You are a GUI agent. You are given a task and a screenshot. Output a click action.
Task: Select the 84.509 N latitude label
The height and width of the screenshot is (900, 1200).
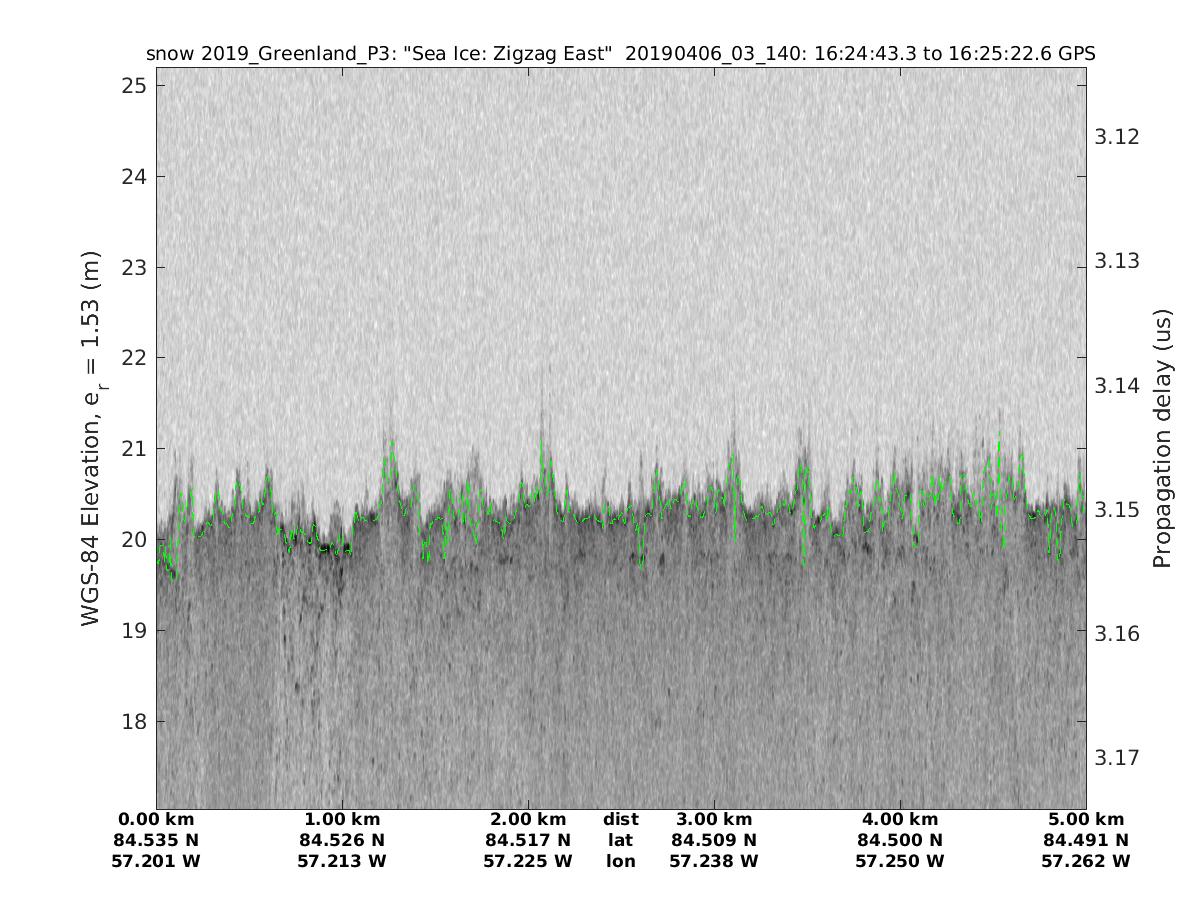[x=714, y=840]
